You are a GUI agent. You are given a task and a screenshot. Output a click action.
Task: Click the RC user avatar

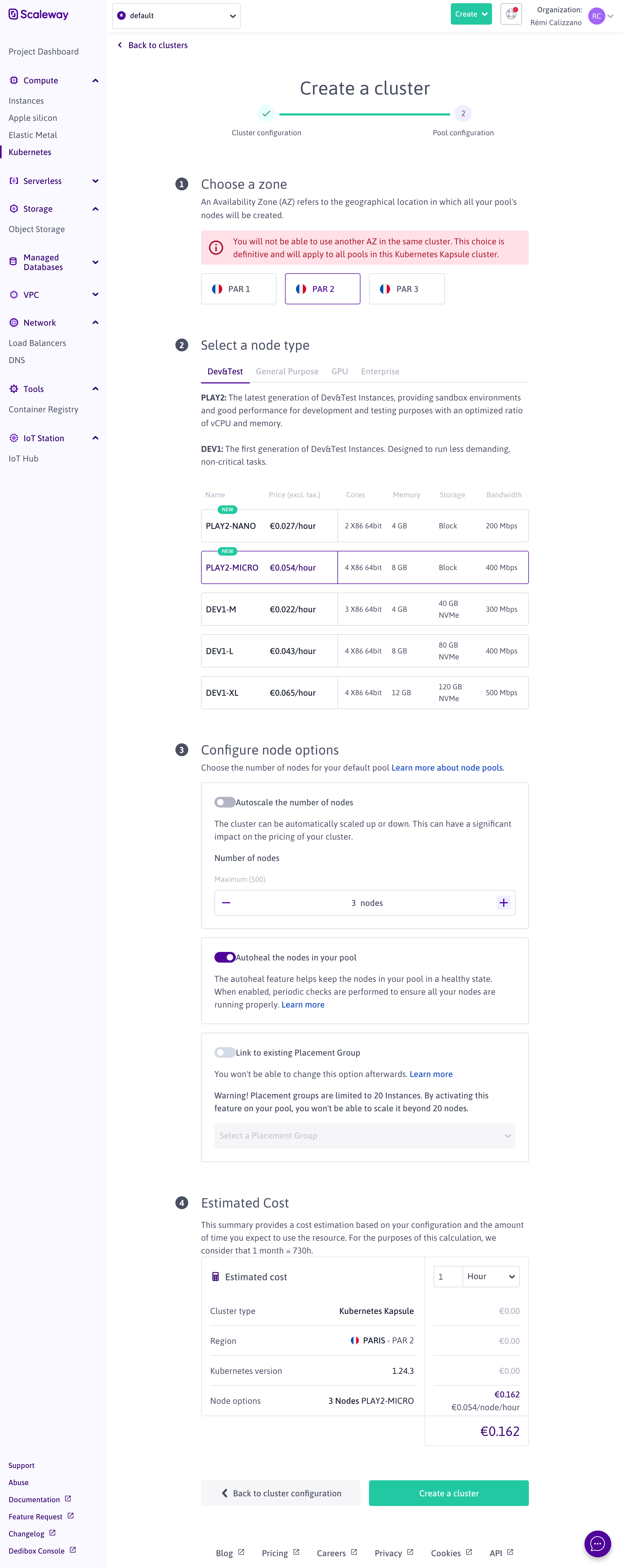pyautogui.click(x=596, y=16)
